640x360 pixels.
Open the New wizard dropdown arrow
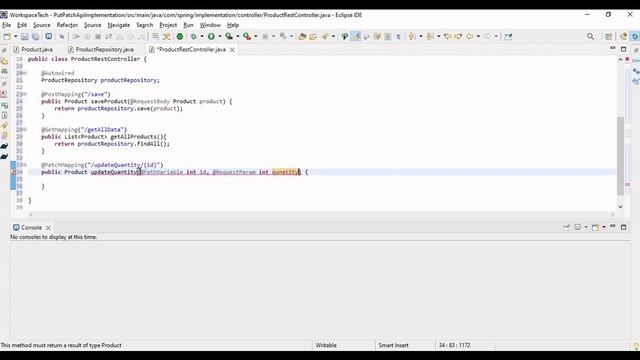click(16, 37)
